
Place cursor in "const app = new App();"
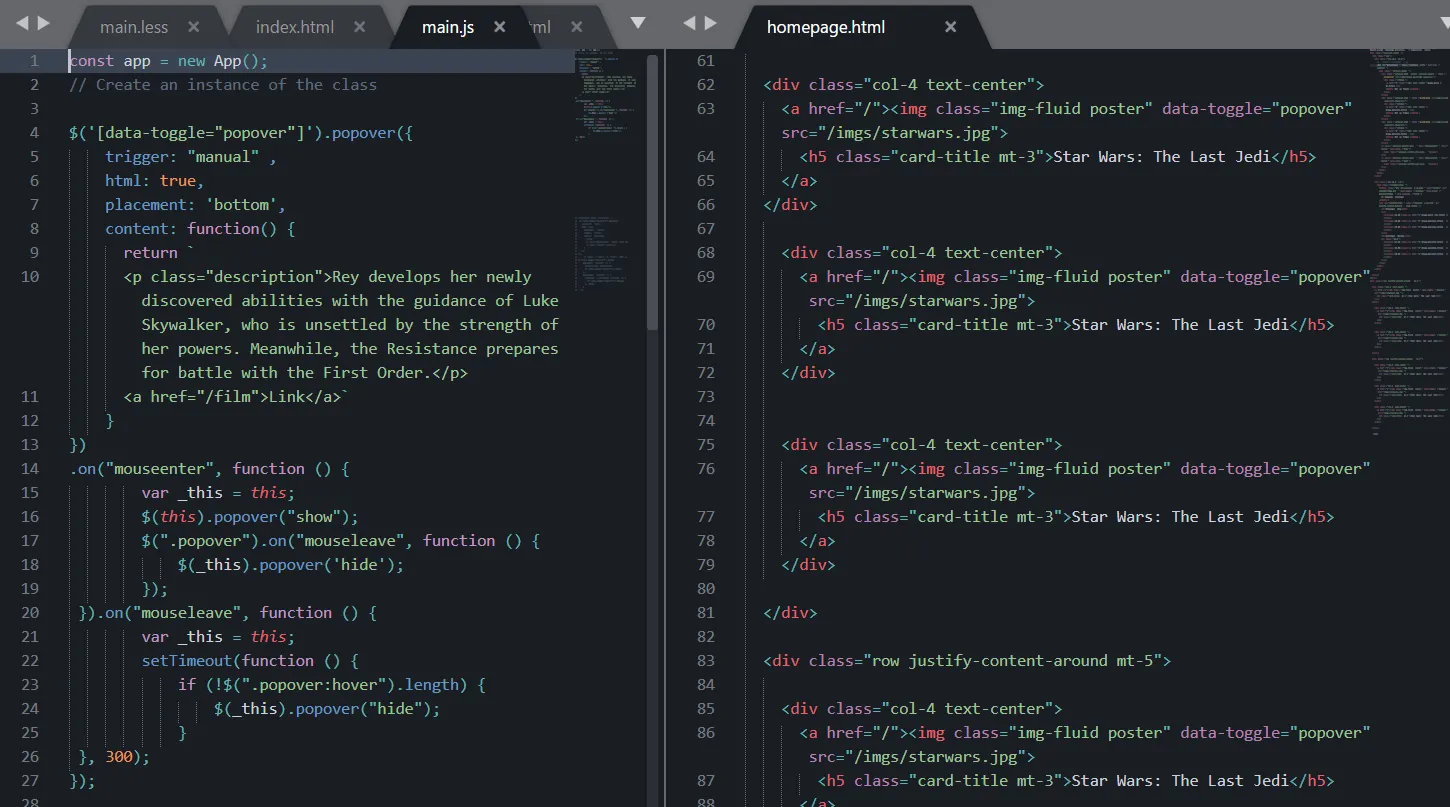click(x=169, y=61)
